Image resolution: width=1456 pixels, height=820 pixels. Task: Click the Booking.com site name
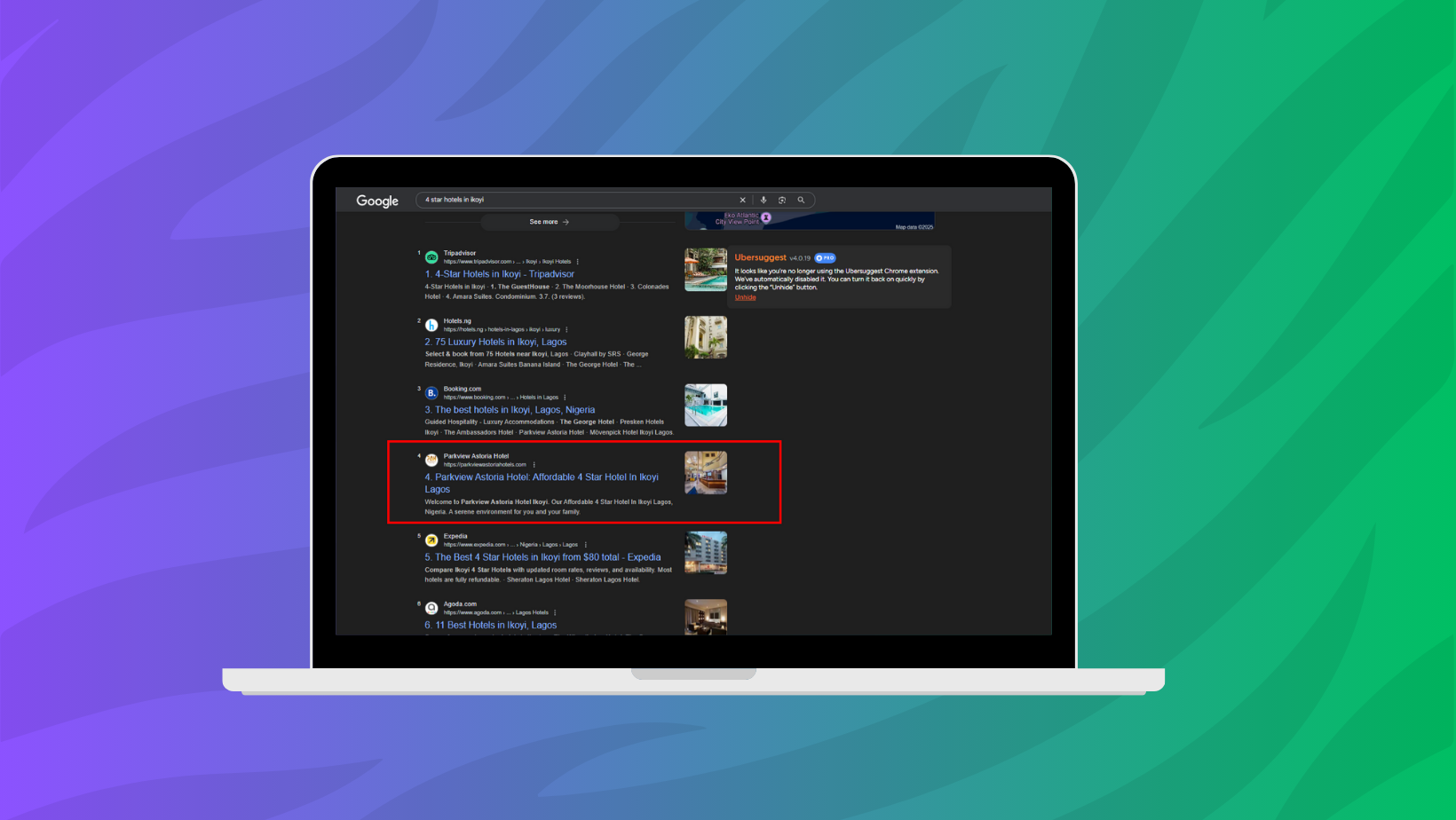click(463, 389)
